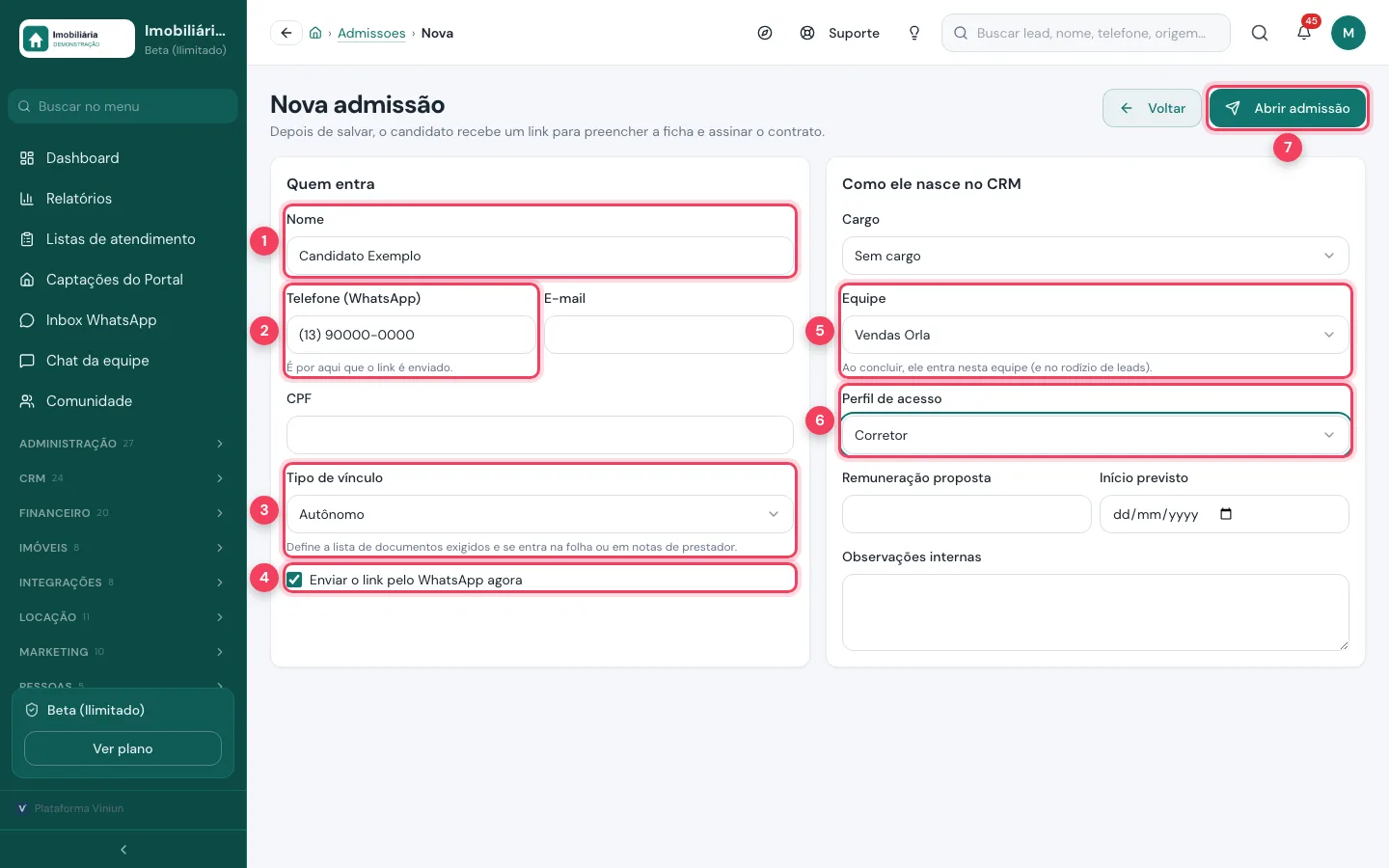Screen dimensions: 1389x868
Task: Open the calendar picker in Início previsto
Action: tap(1226, 514)
